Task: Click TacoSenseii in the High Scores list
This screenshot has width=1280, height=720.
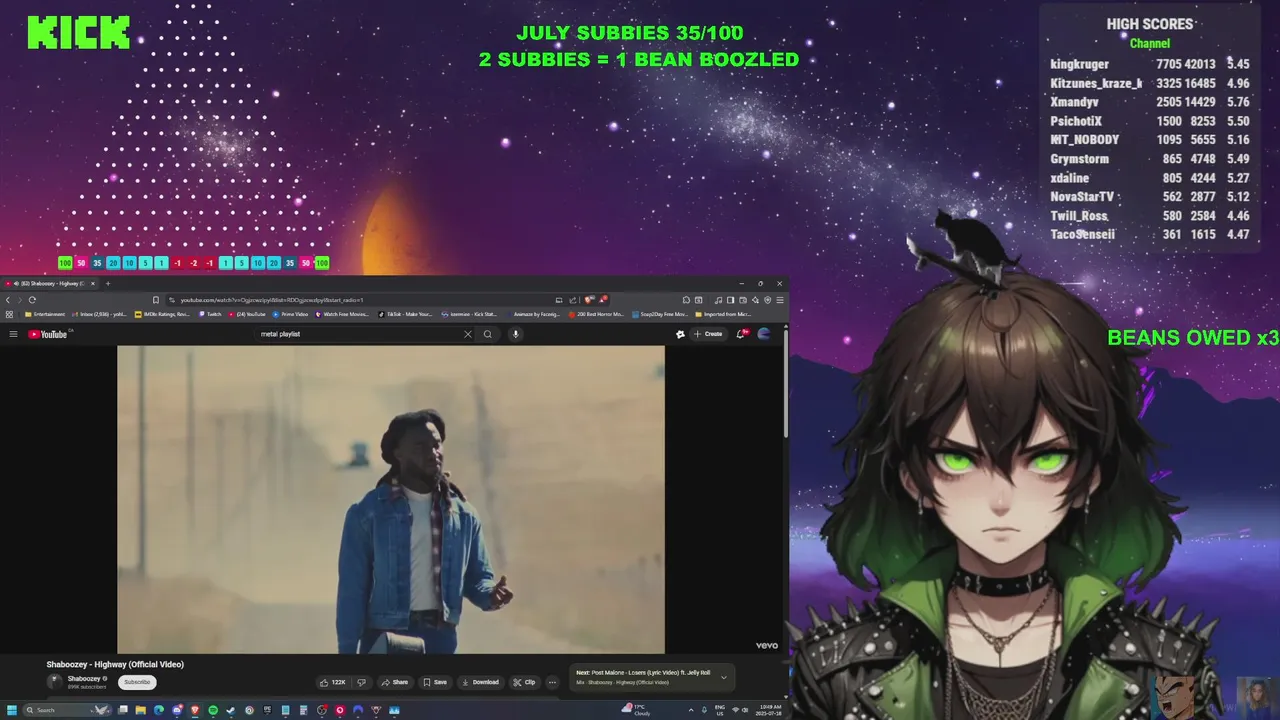Action: tap(1082, 234)
